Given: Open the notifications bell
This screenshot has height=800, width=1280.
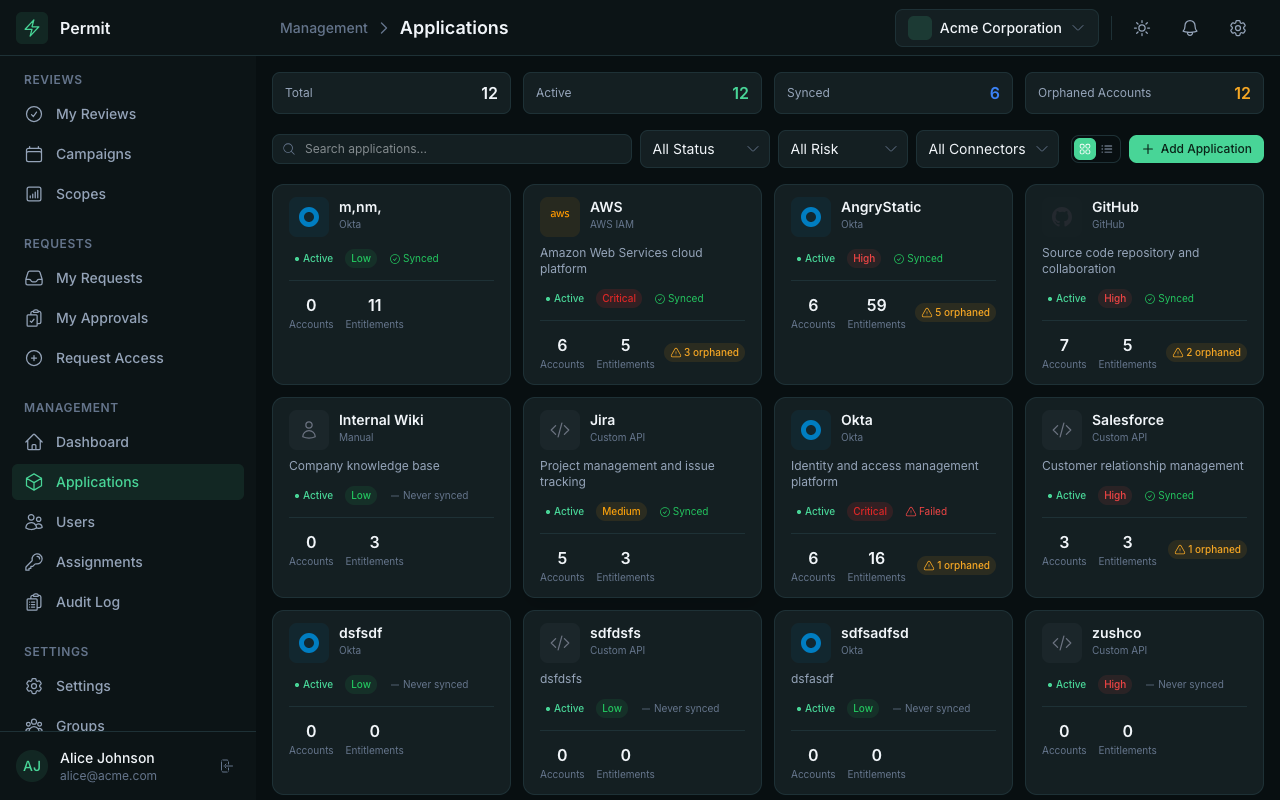Looking at the screenshot, I should point(1189,28).
